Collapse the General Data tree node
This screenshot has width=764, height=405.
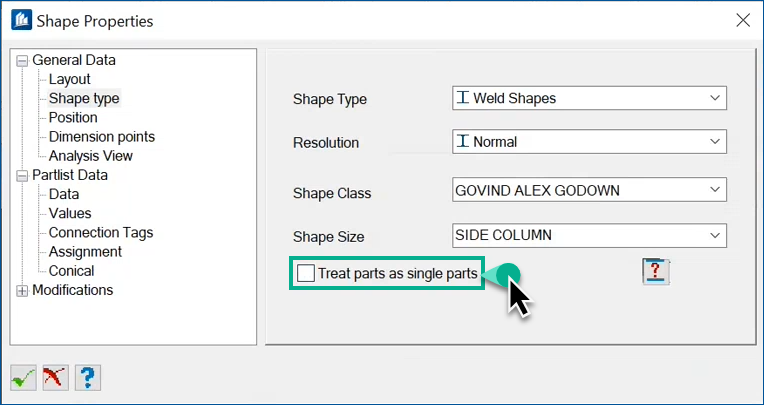(22, 61)
